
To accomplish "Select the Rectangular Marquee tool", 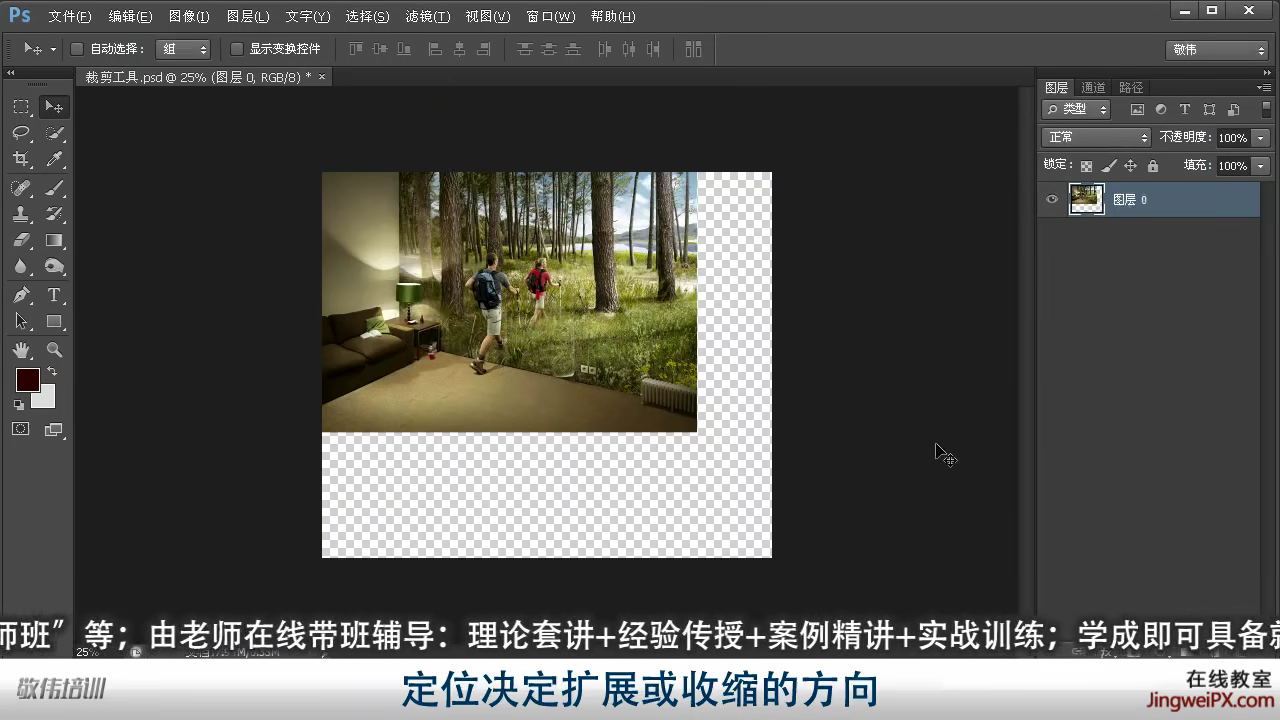I will click(21, 107).
